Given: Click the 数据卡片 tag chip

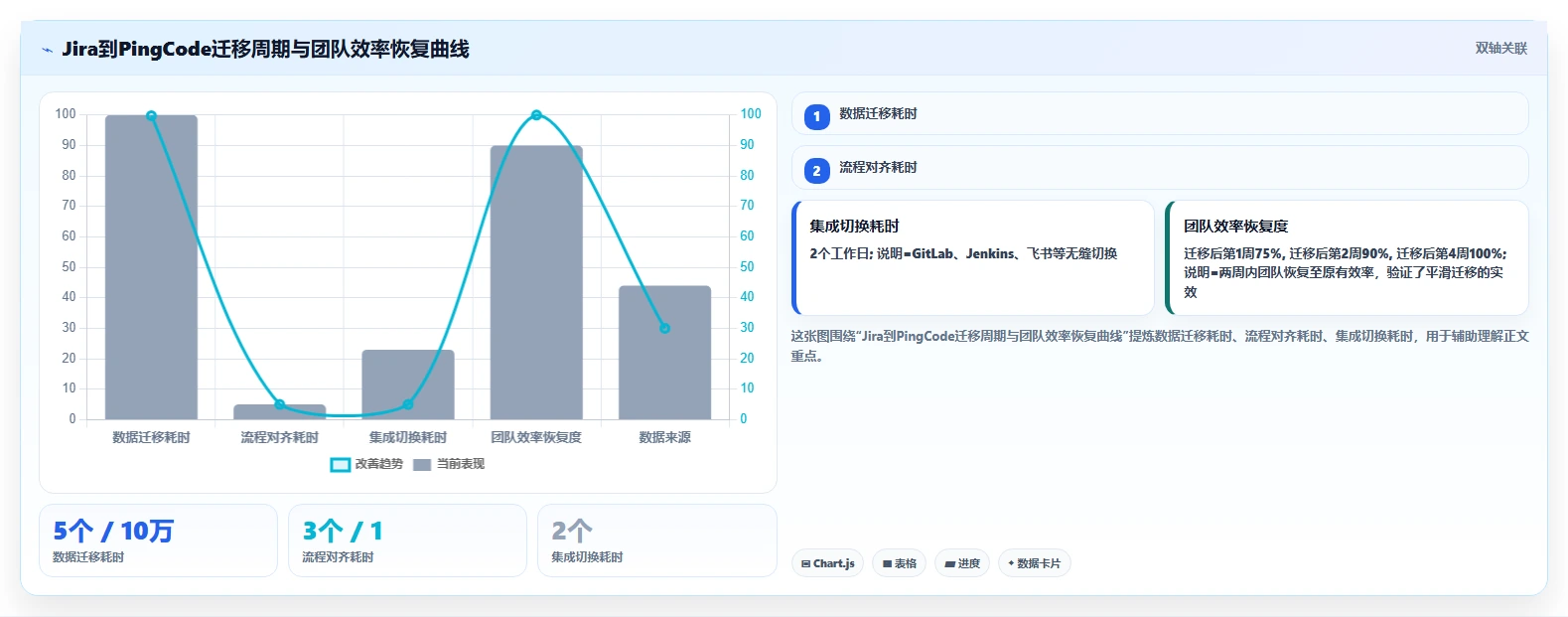Looking at the screenshot, I should [x=1034, y=563].
